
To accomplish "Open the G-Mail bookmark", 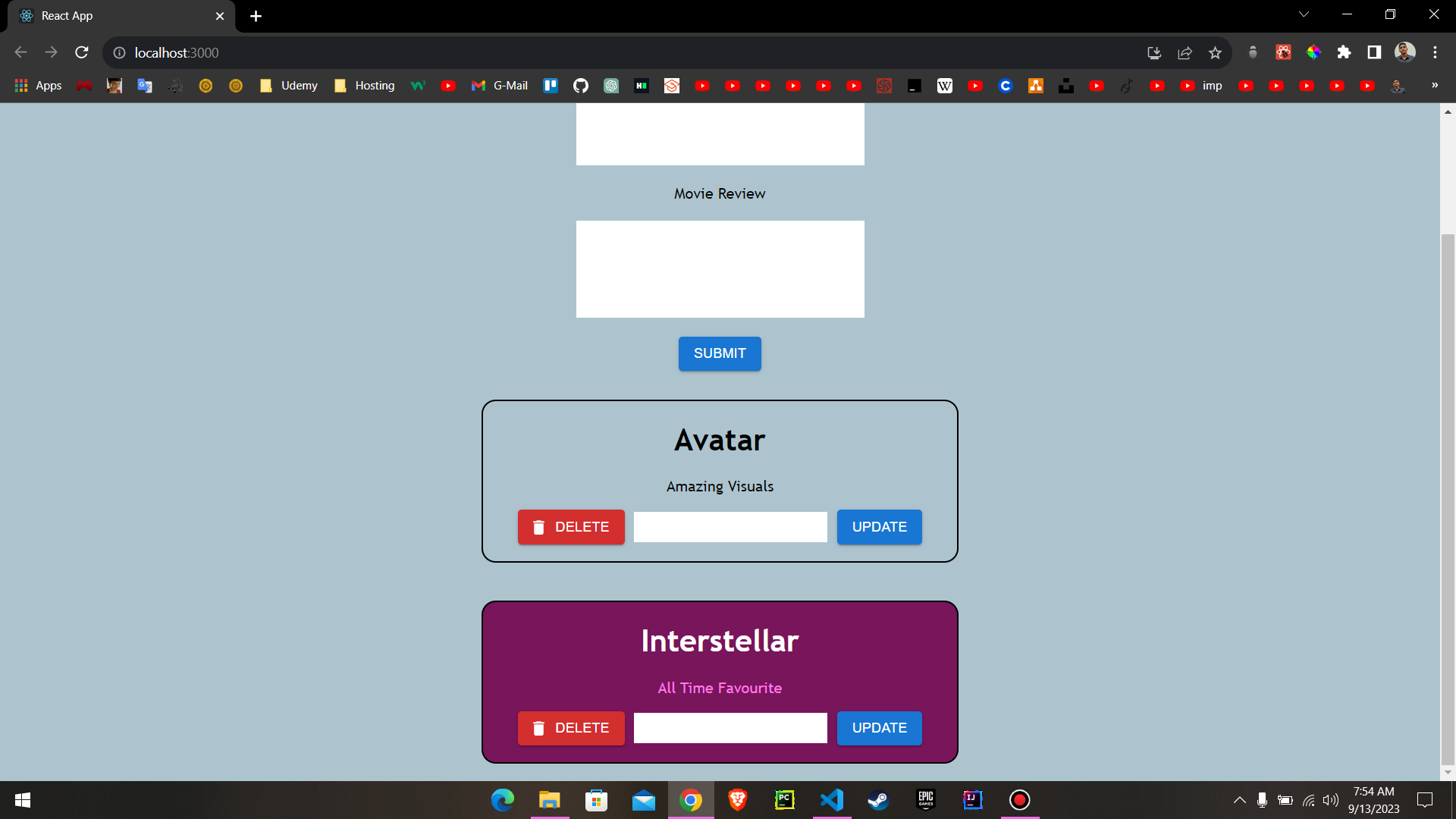I will tap(499, 86).
